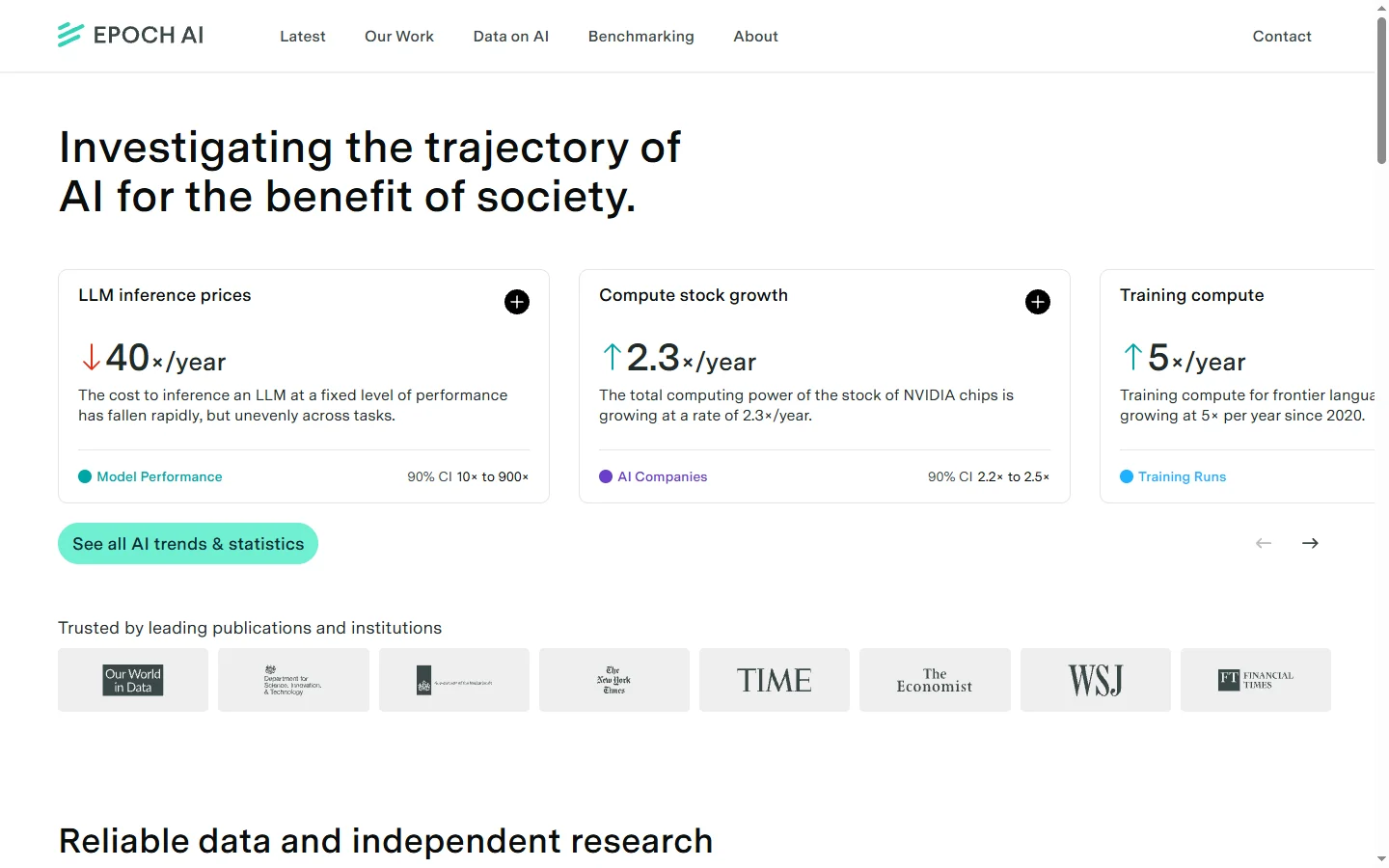Expand the Compute stock growth card
This screenshot has height=868, width=1389.
pyautogui.click(x=1038, y=302)
